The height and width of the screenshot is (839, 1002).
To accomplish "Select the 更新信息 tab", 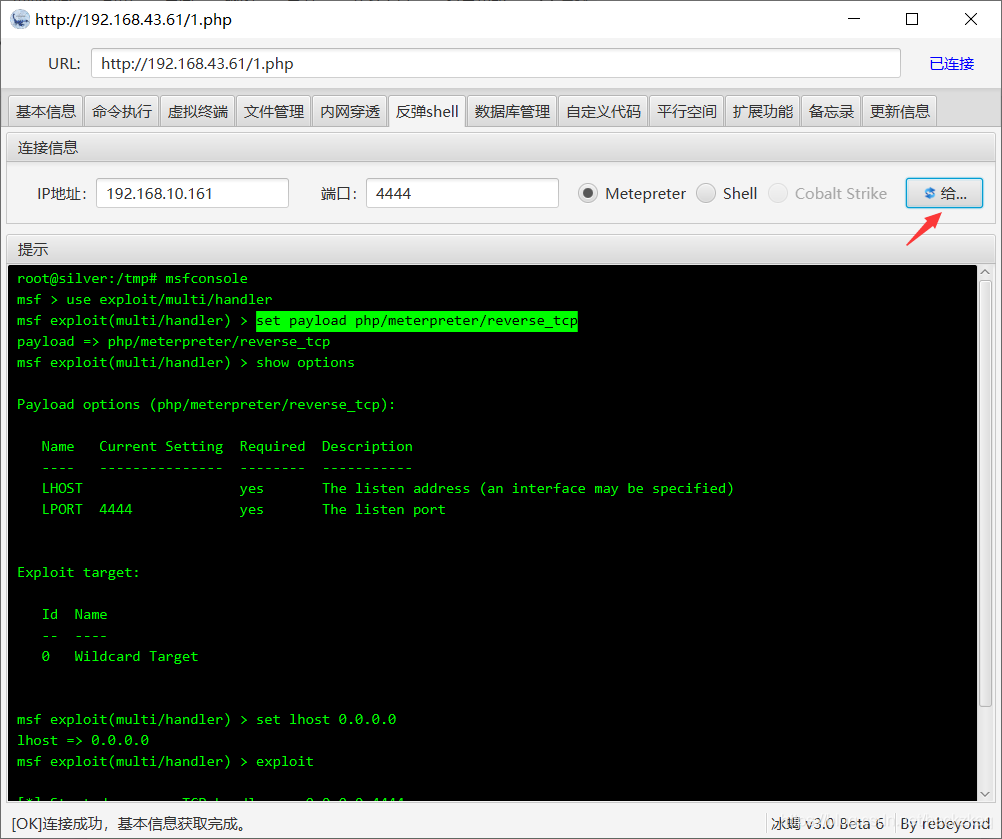I will (900, 111).
